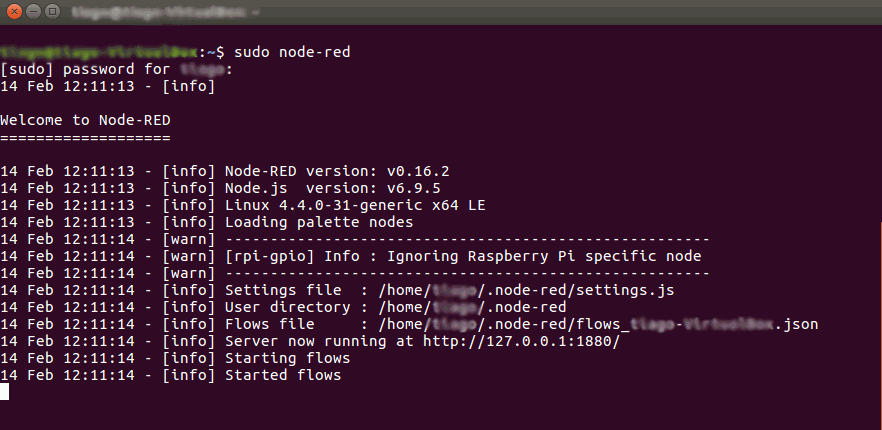Close the terminal window
This screenshot has height=430, width=882.
pos(14,11)
